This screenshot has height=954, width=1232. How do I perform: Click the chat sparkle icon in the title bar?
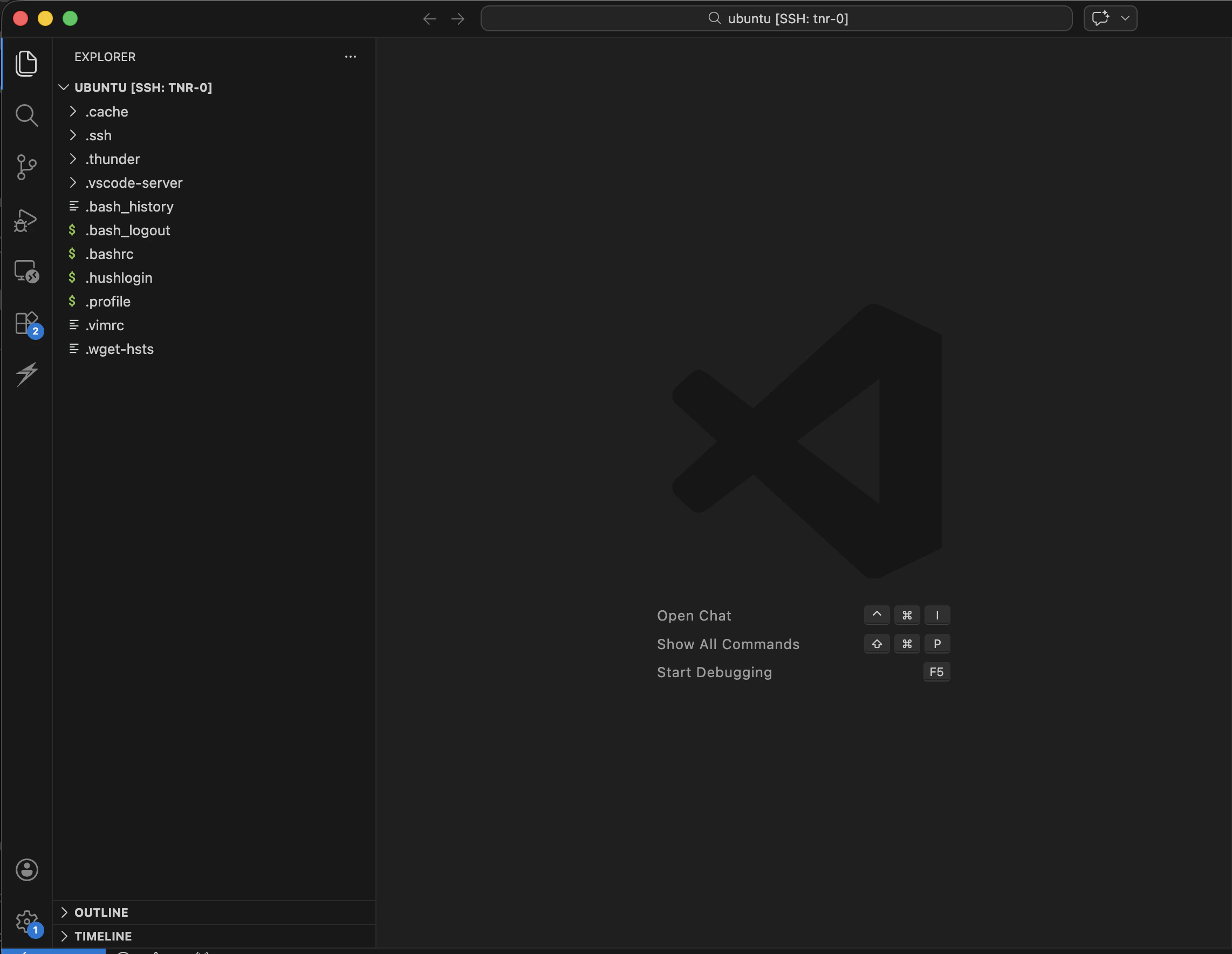1100,18
